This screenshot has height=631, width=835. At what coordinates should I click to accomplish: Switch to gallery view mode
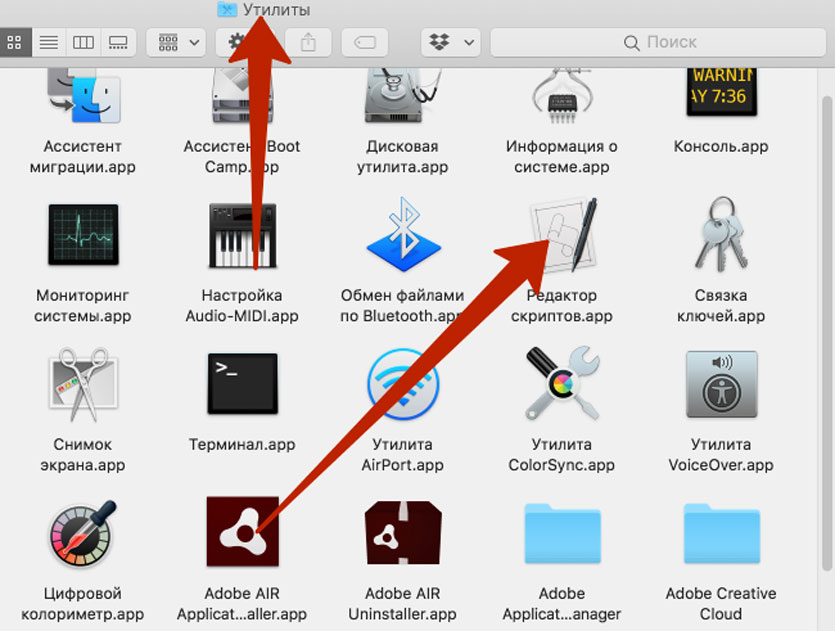(118, 42)
